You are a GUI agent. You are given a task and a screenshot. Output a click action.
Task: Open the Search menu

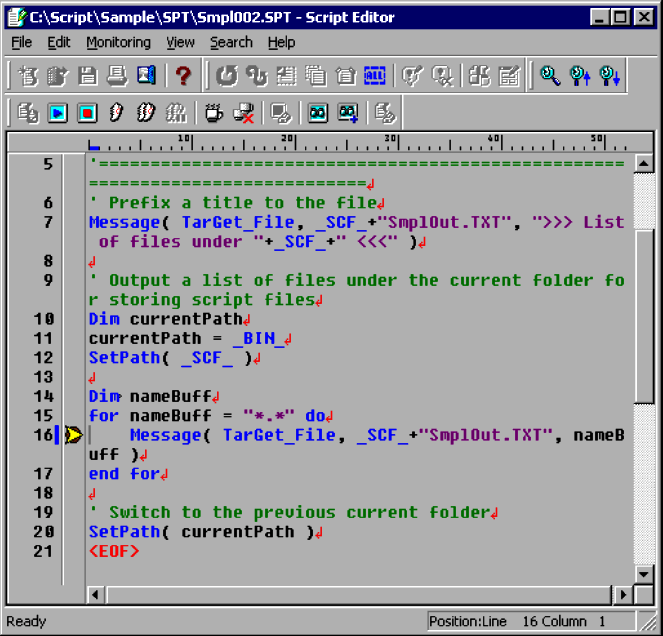[231, 42]
